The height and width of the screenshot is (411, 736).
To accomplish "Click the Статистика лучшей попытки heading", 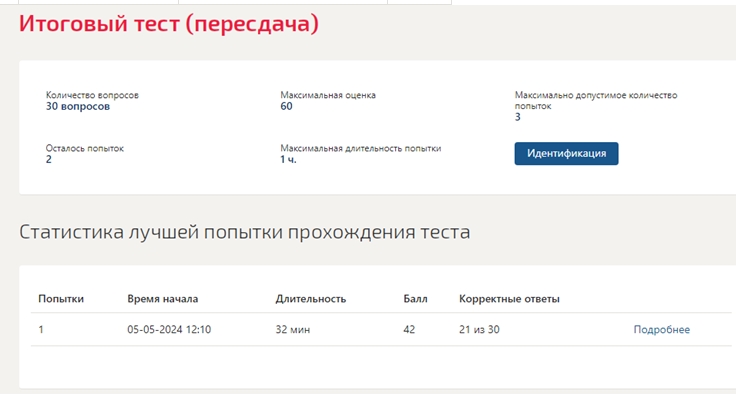I will pyautogui.click(x=244, y=232).
